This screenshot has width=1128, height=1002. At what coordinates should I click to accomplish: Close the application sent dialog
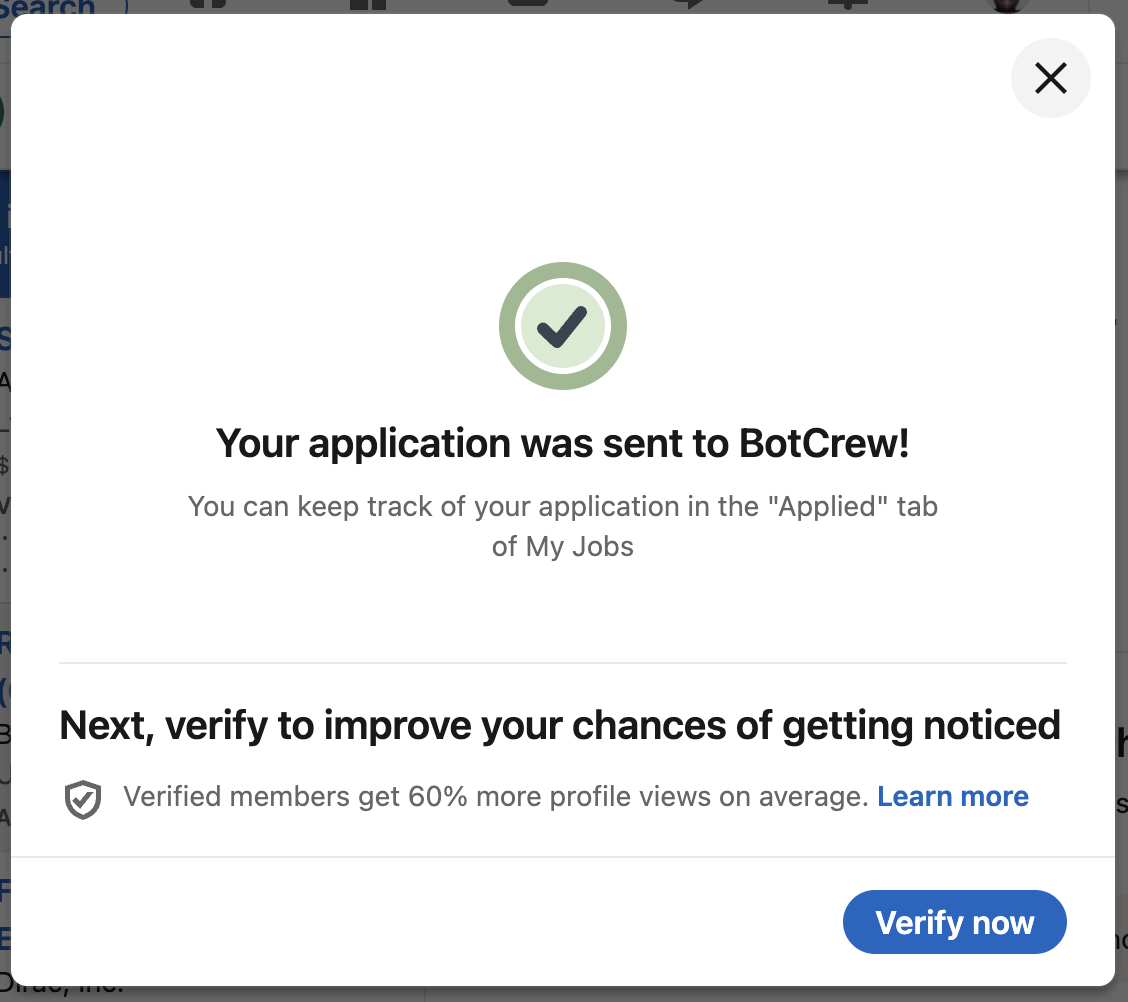[1050, 78]
